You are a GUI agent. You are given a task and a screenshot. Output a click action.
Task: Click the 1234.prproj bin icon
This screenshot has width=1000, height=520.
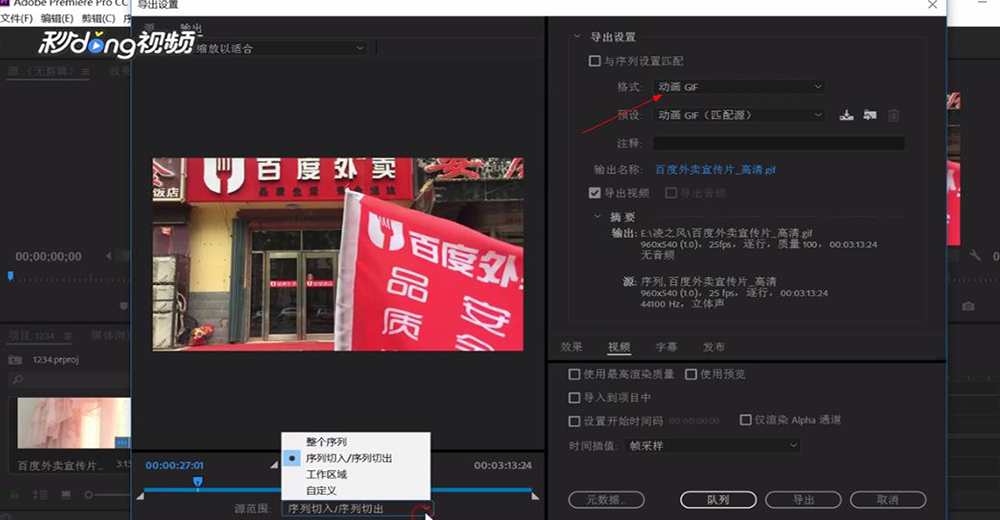pos(15,360)
